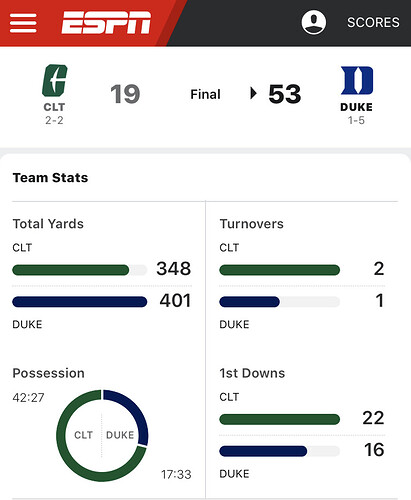Click the ESPN logo
This screenshot has height=500, width=411.
pos(106,23)
